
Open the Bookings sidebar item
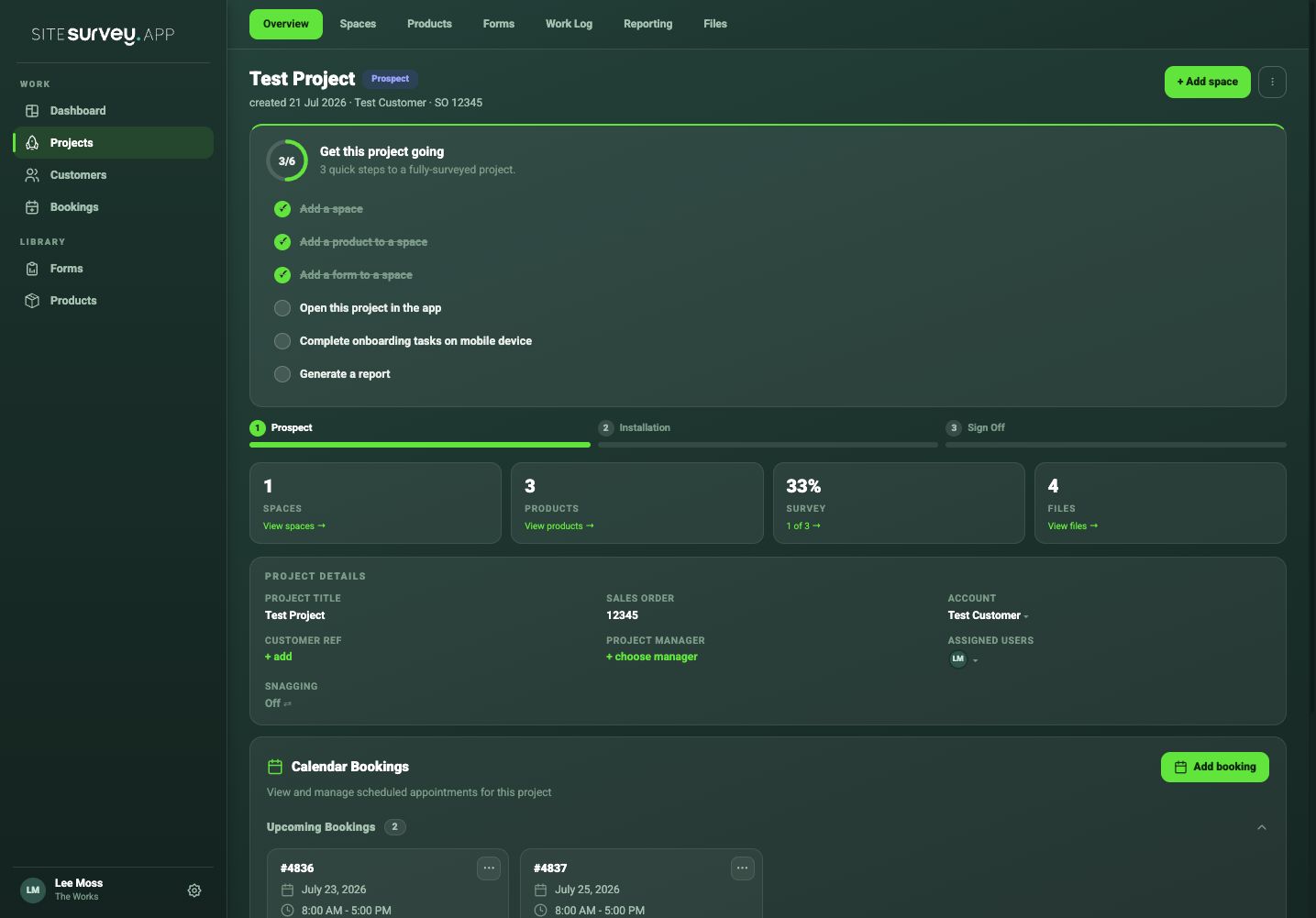click(x=113, y=207)
